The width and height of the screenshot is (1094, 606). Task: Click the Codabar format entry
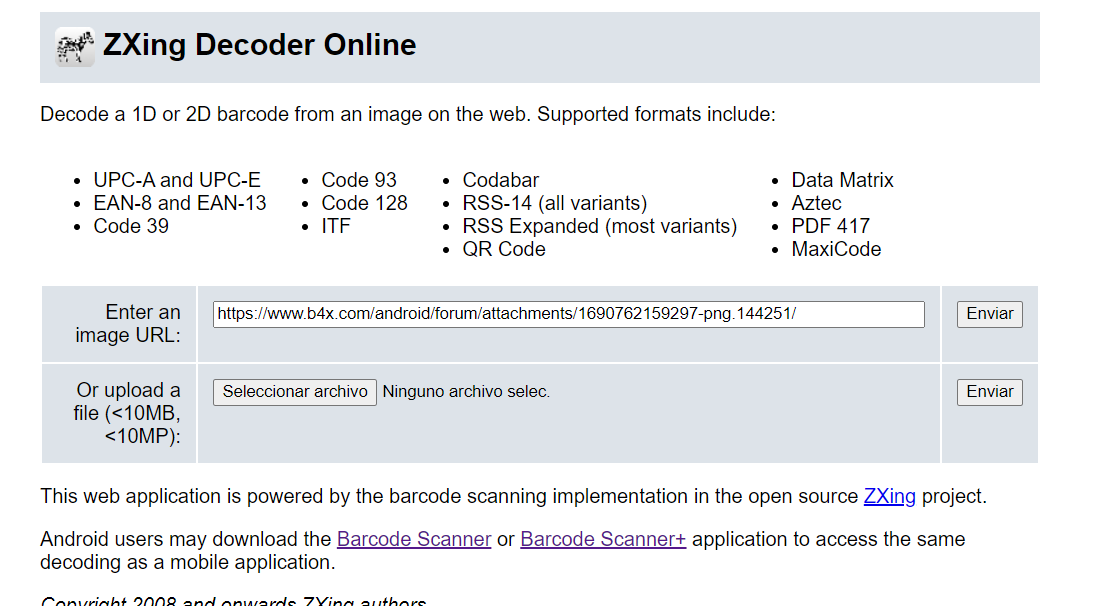point(500,181)
